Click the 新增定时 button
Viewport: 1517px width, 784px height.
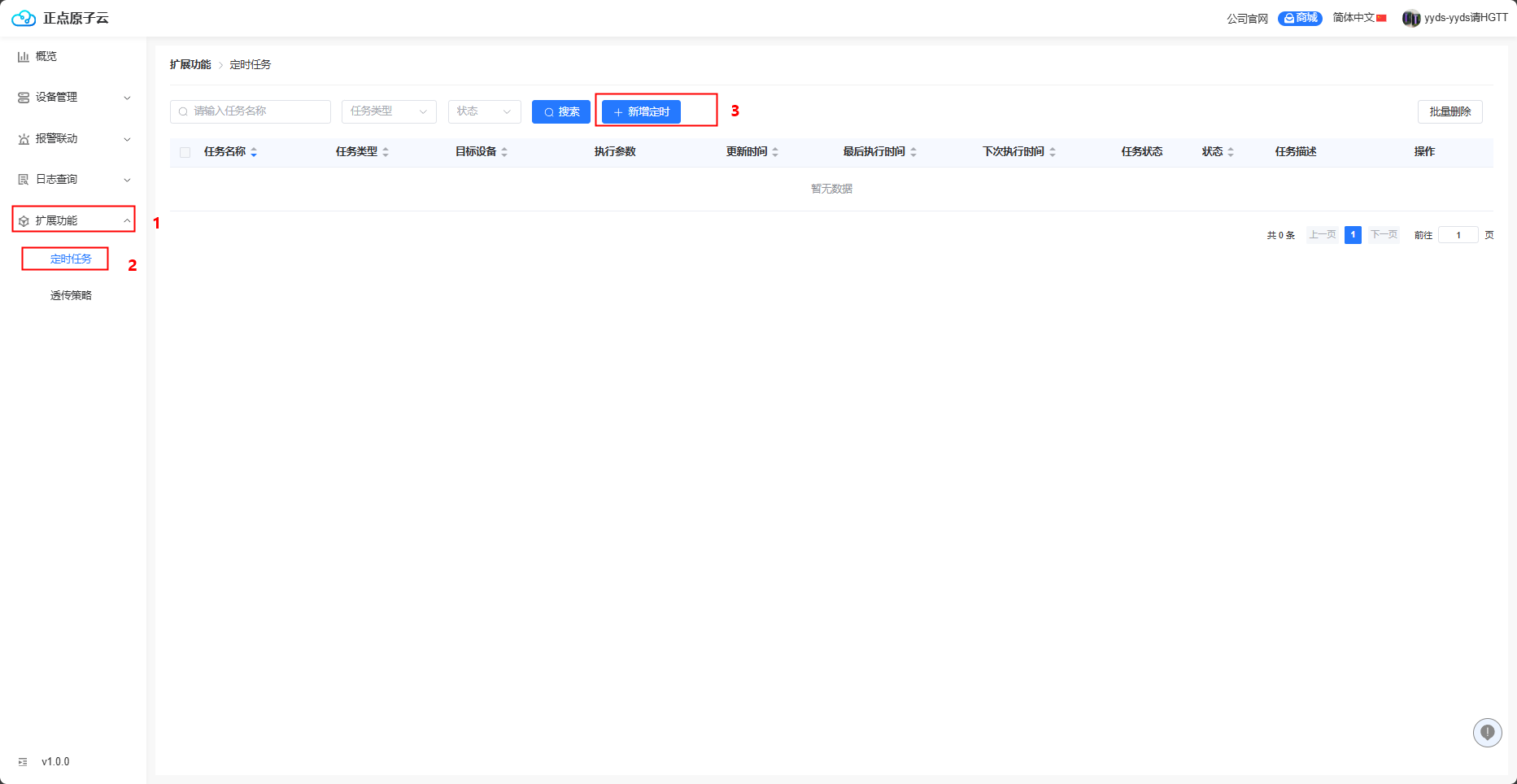tap(641, 111)
